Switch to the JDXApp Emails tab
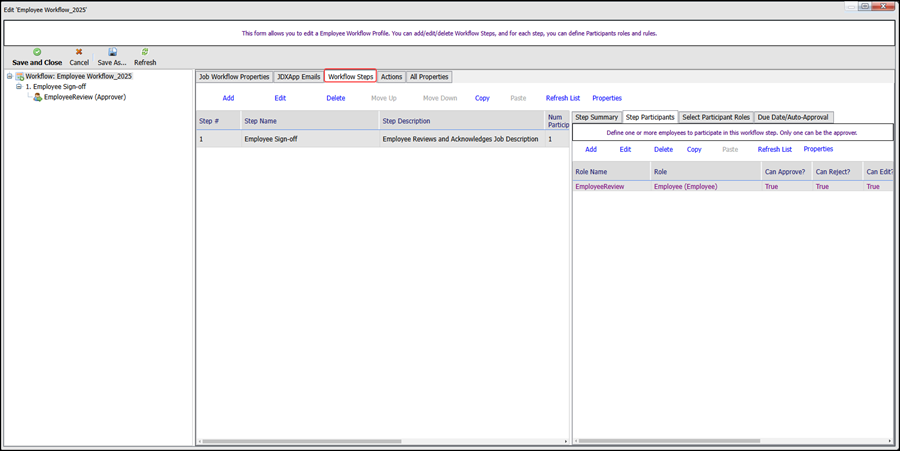Image resolution: width=900 pixels, height=451 pixels. pos(298,77)
